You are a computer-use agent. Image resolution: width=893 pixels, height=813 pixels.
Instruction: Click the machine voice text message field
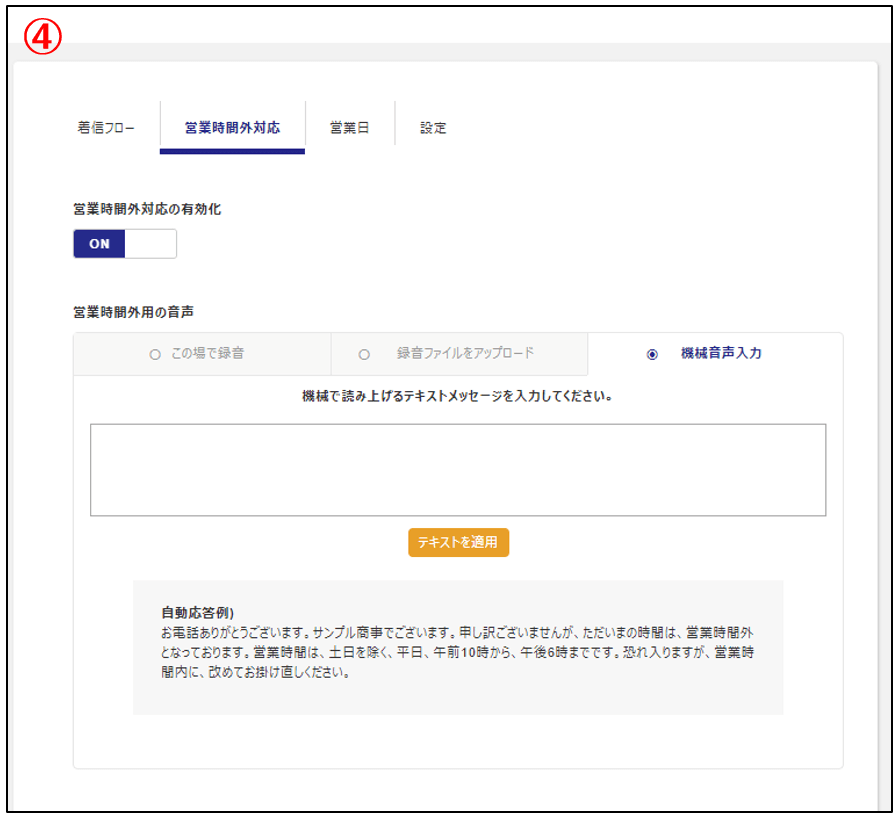tap(458, 470)
